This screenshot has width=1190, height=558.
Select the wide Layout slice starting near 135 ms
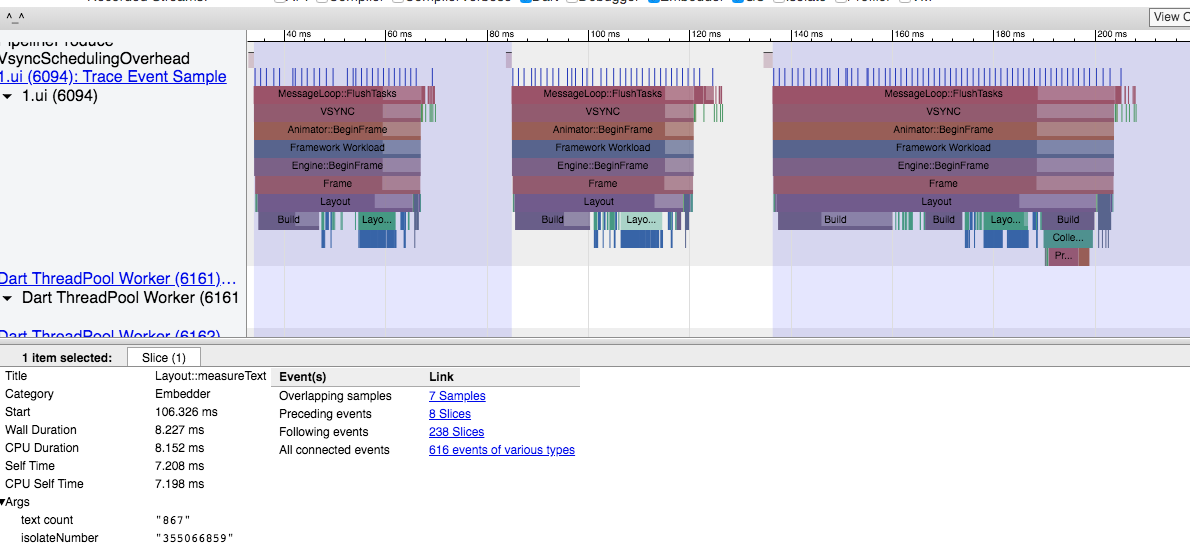(936, 202)
